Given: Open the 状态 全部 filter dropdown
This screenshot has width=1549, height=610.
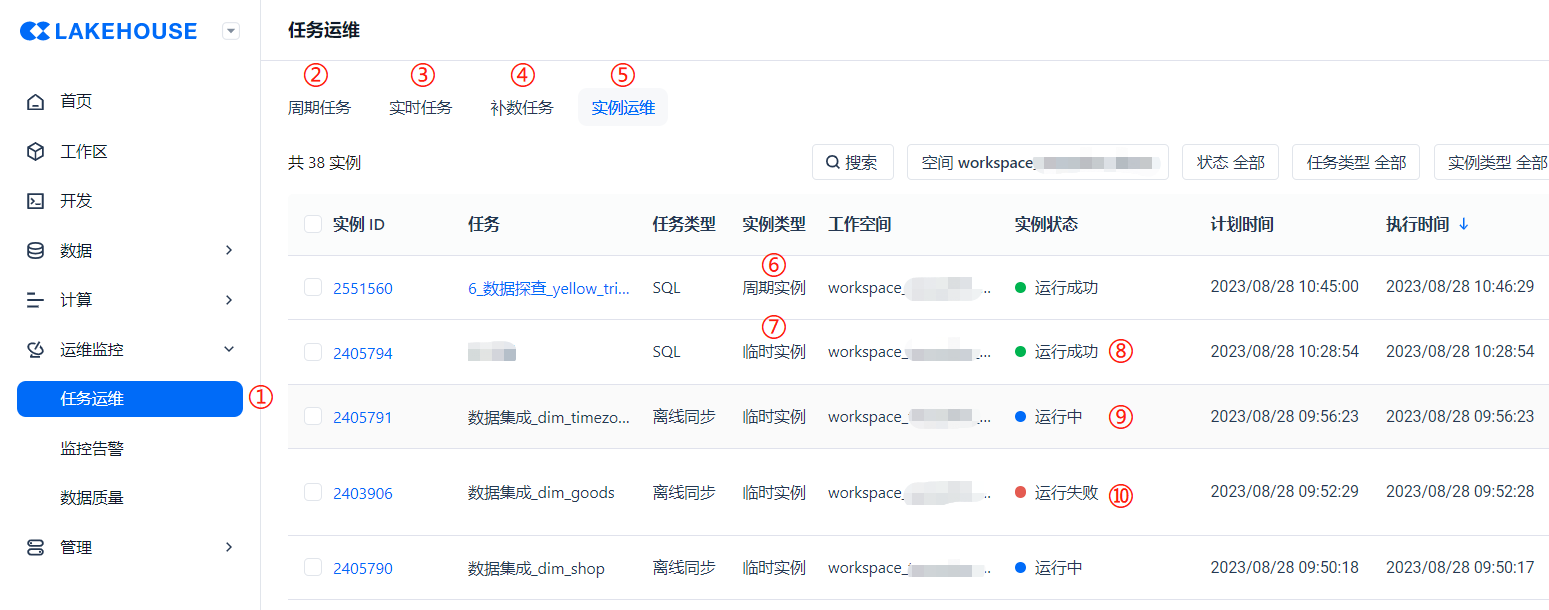Looking at the screenshot, I should [1230, 163].
